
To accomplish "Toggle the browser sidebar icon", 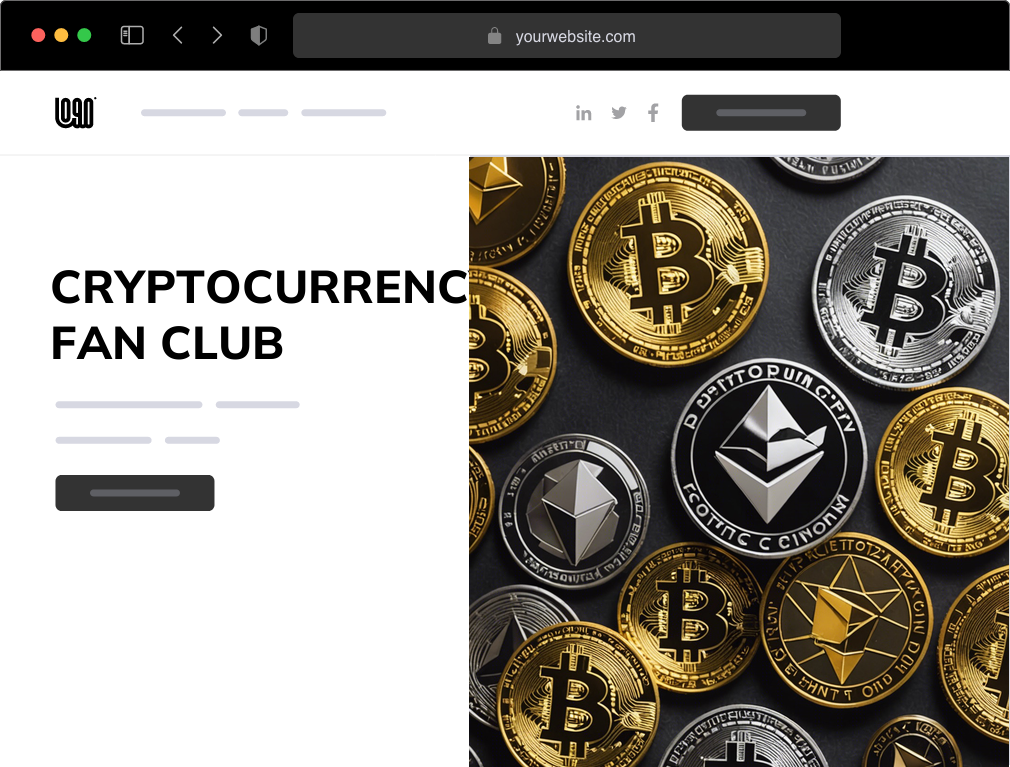I will point(132,35).
